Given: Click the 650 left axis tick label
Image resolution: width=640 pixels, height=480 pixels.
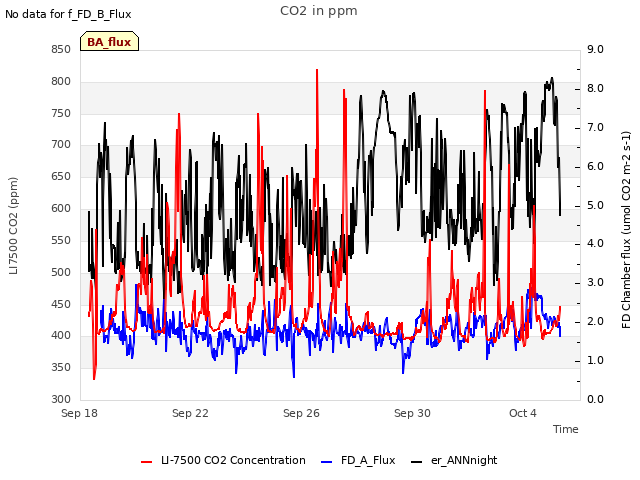Looking at the screenshot, I should point(61,176).
